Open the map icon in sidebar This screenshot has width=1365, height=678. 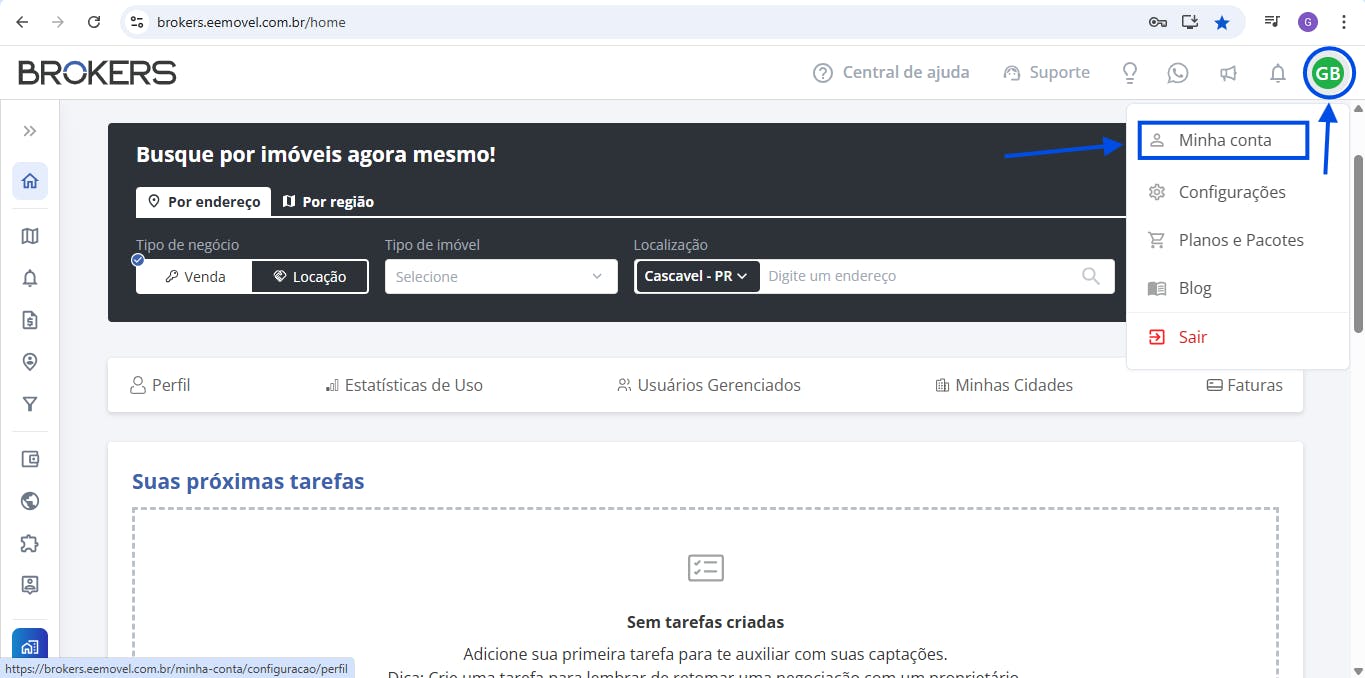pyautogui.click(x=30, y=236)
